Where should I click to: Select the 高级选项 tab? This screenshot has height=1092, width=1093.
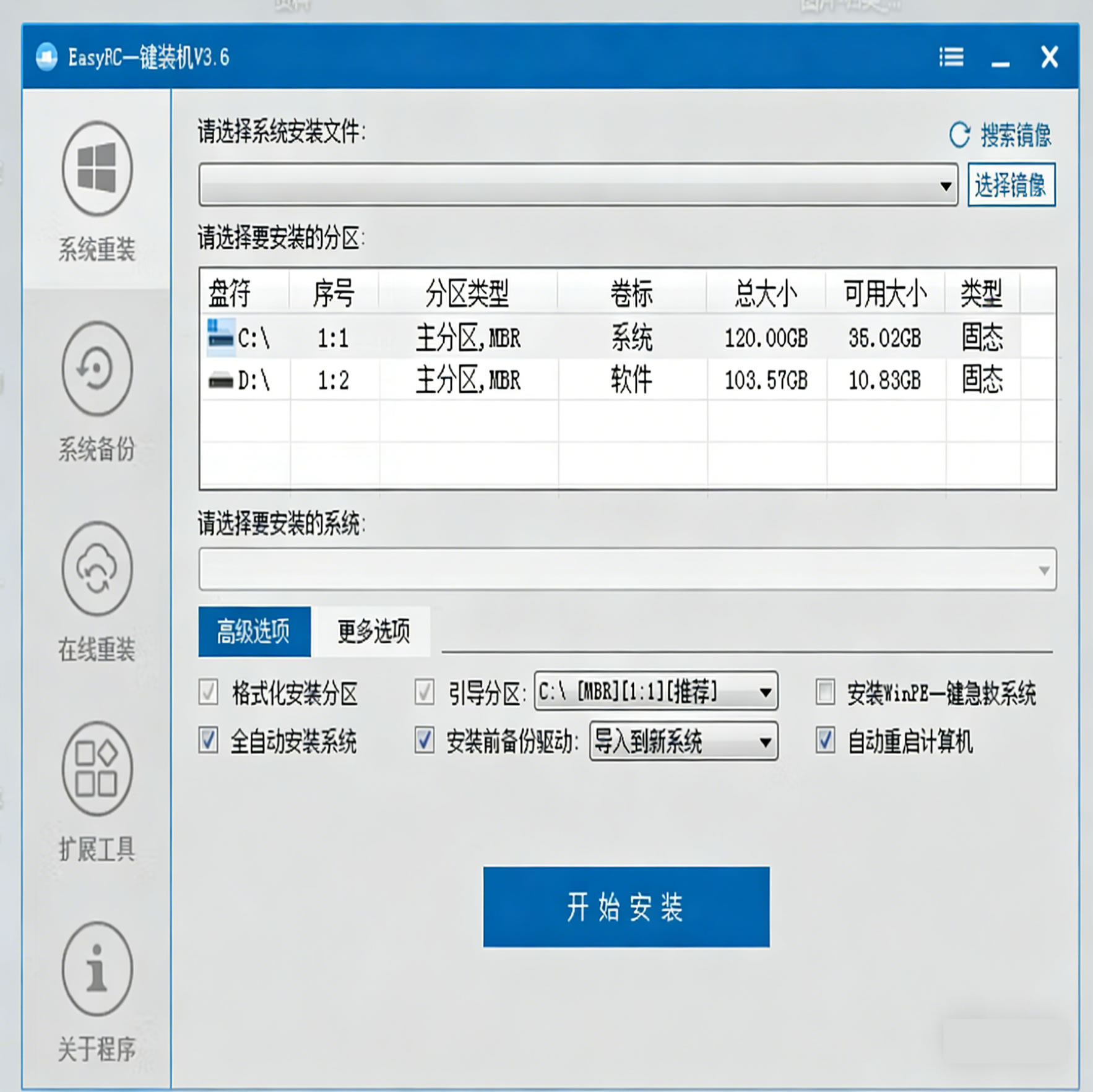(254, 632)
